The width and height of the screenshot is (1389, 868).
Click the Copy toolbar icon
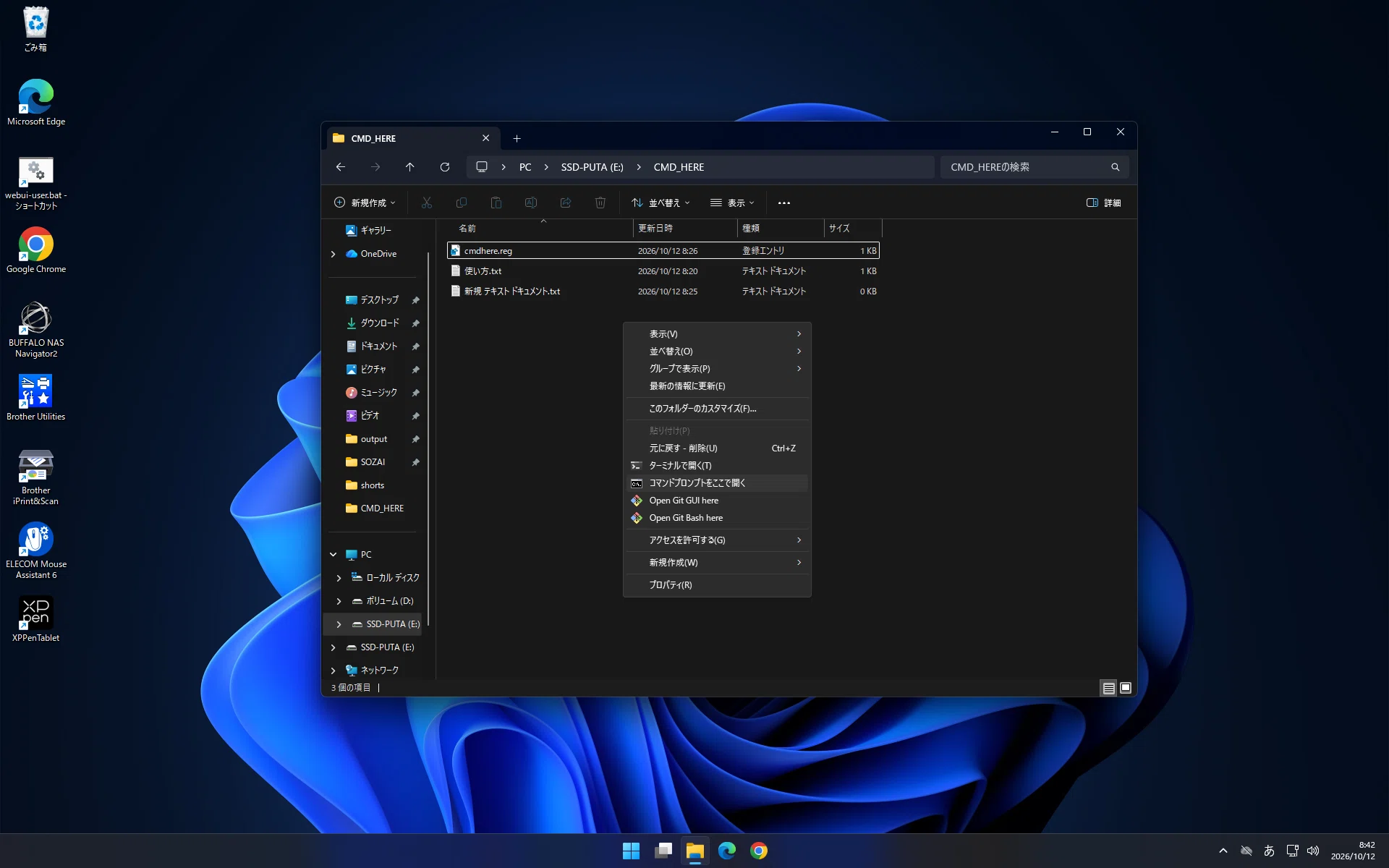click(x=462, y=203)
